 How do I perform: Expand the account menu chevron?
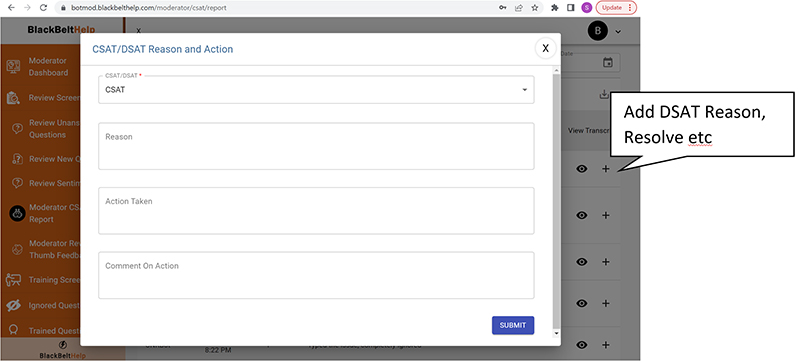click(x=618, y=32)
